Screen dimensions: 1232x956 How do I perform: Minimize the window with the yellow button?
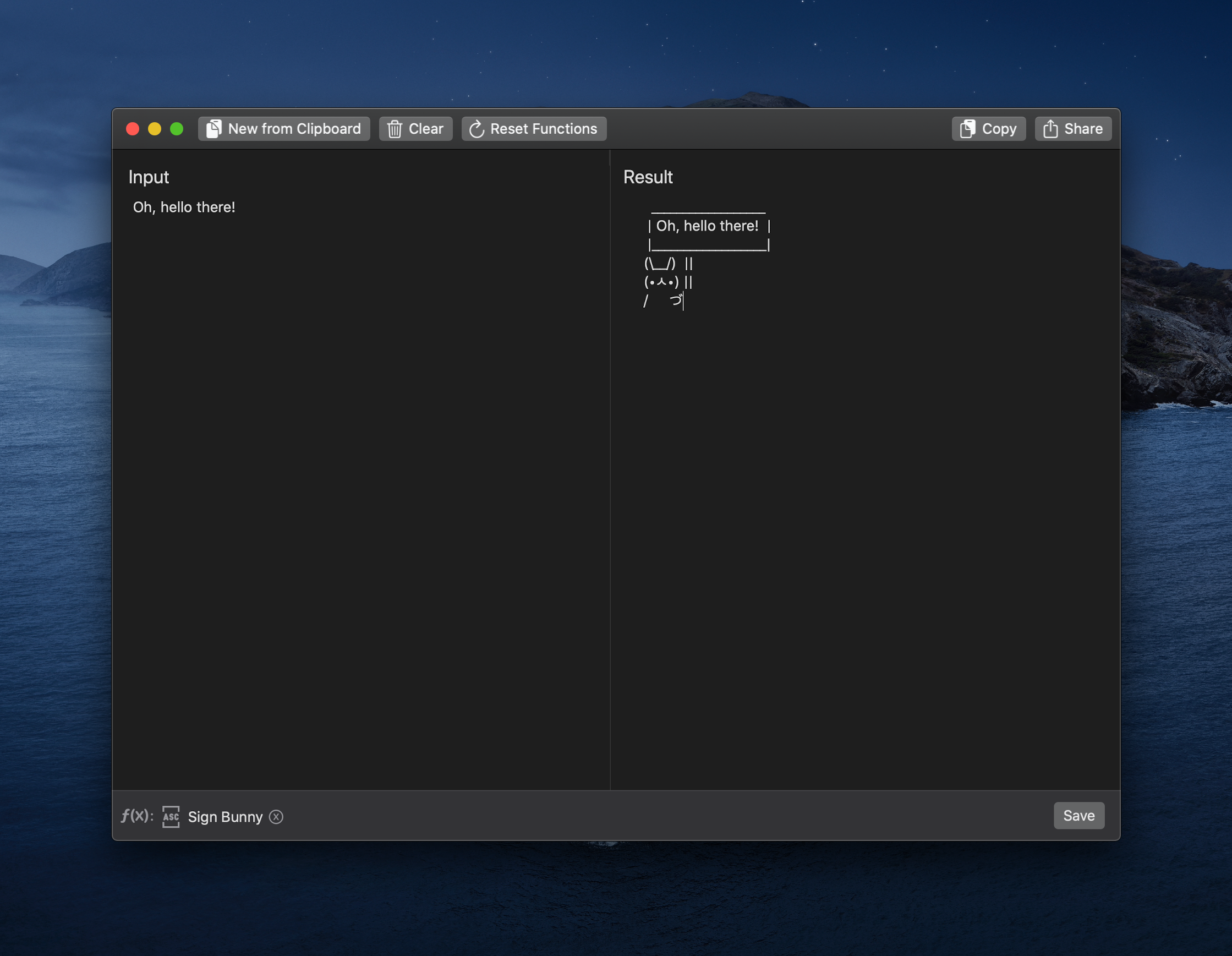click(155, 129)
